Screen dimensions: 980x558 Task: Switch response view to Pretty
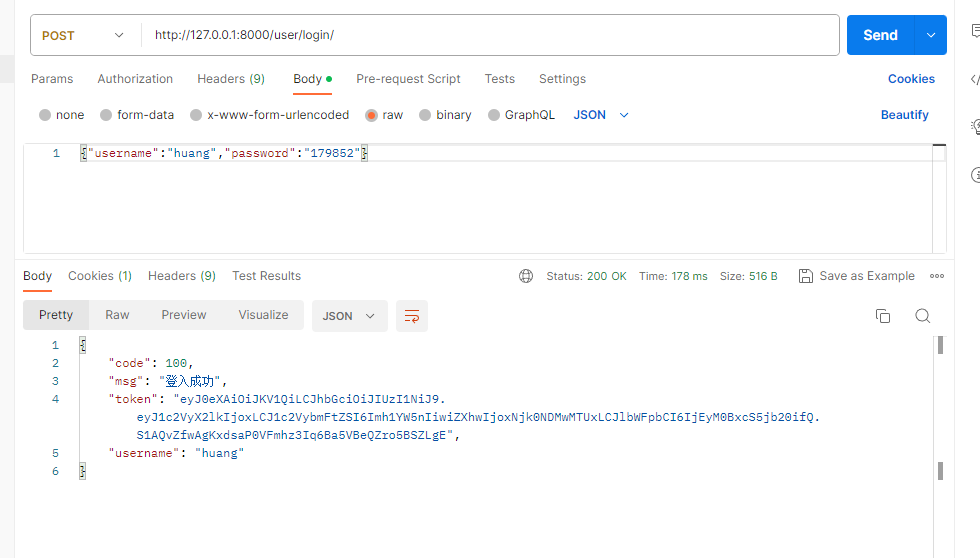tap(56, 315)
